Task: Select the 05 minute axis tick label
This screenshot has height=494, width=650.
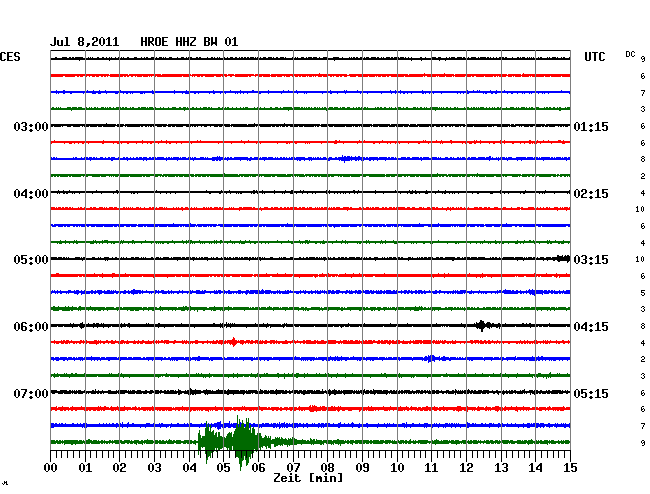Action: tap(223, 467)
